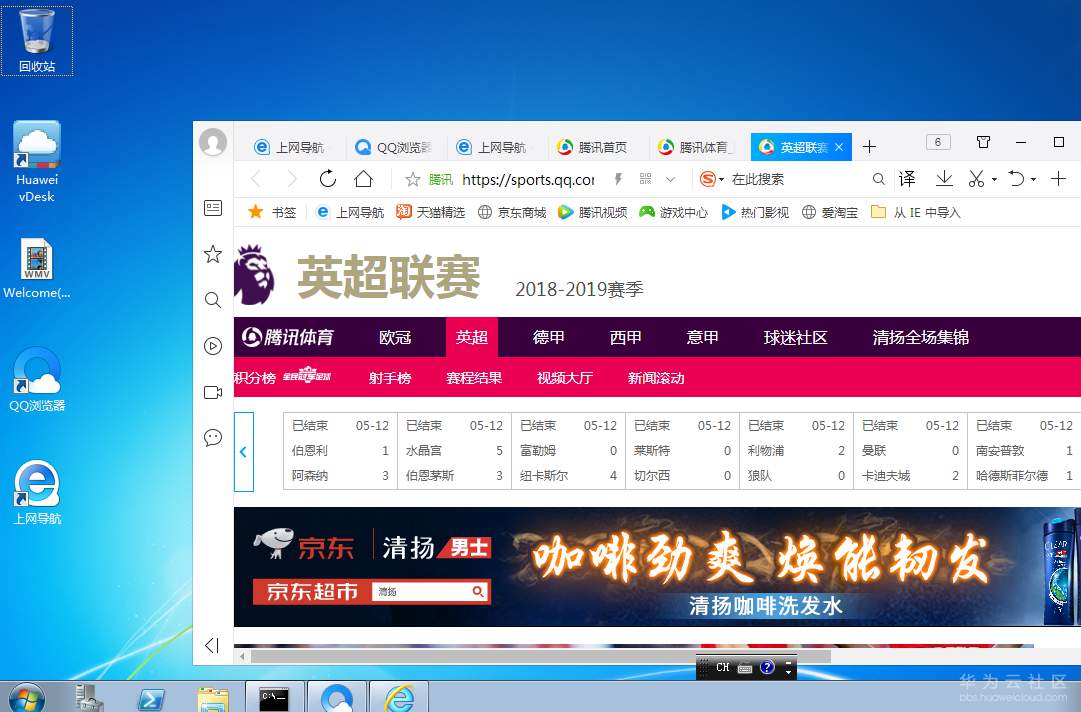Open the 赛程结果 sub-menu link
Viewport: 1081px width, 712px height.
click(474, 378)
